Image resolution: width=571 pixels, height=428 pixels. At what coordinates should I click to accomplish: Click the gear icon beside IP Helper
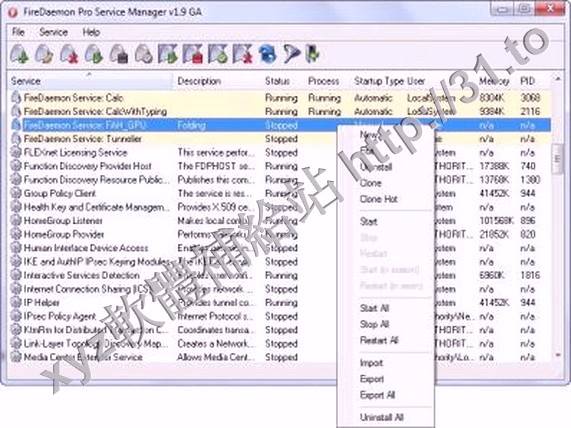(16, 302)
